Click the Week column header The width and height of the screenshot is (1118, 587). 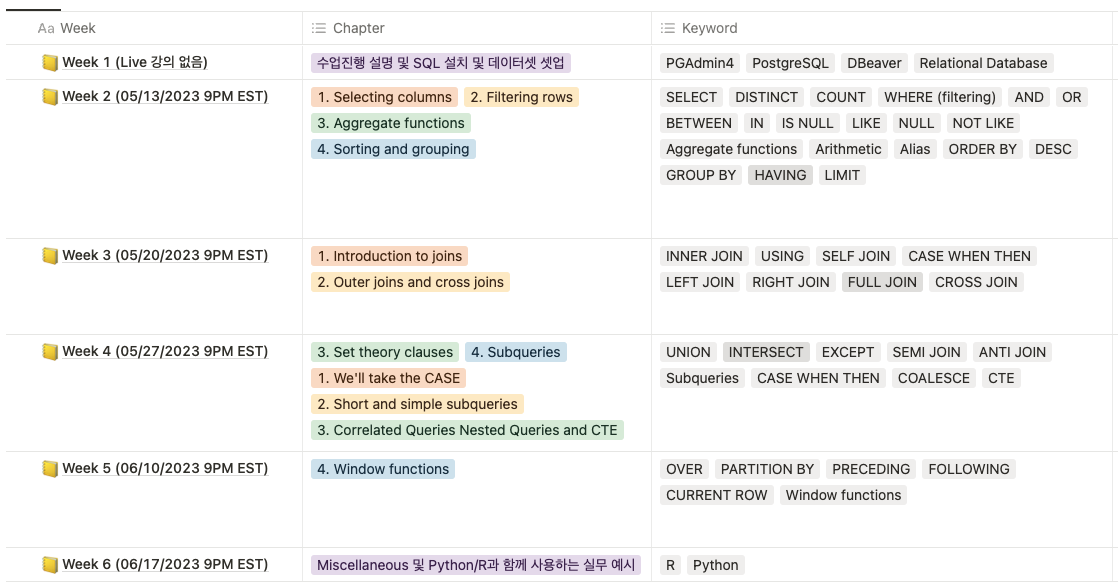click(154, 29)
